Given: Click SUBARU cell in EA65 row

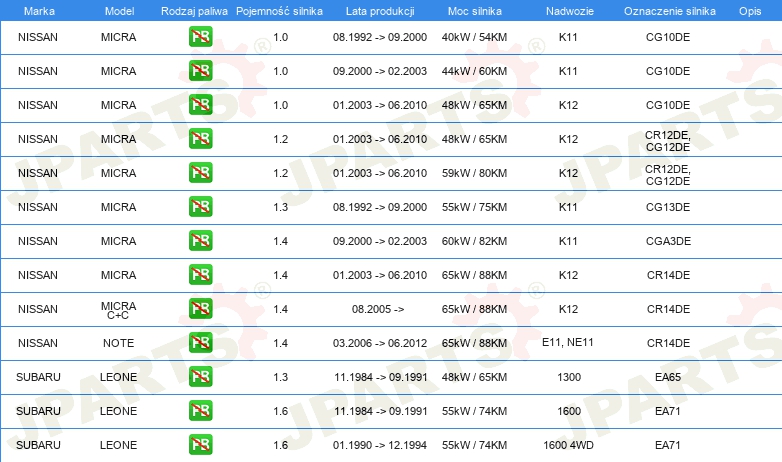Looking at the screenshot, I should coord(38,377).
